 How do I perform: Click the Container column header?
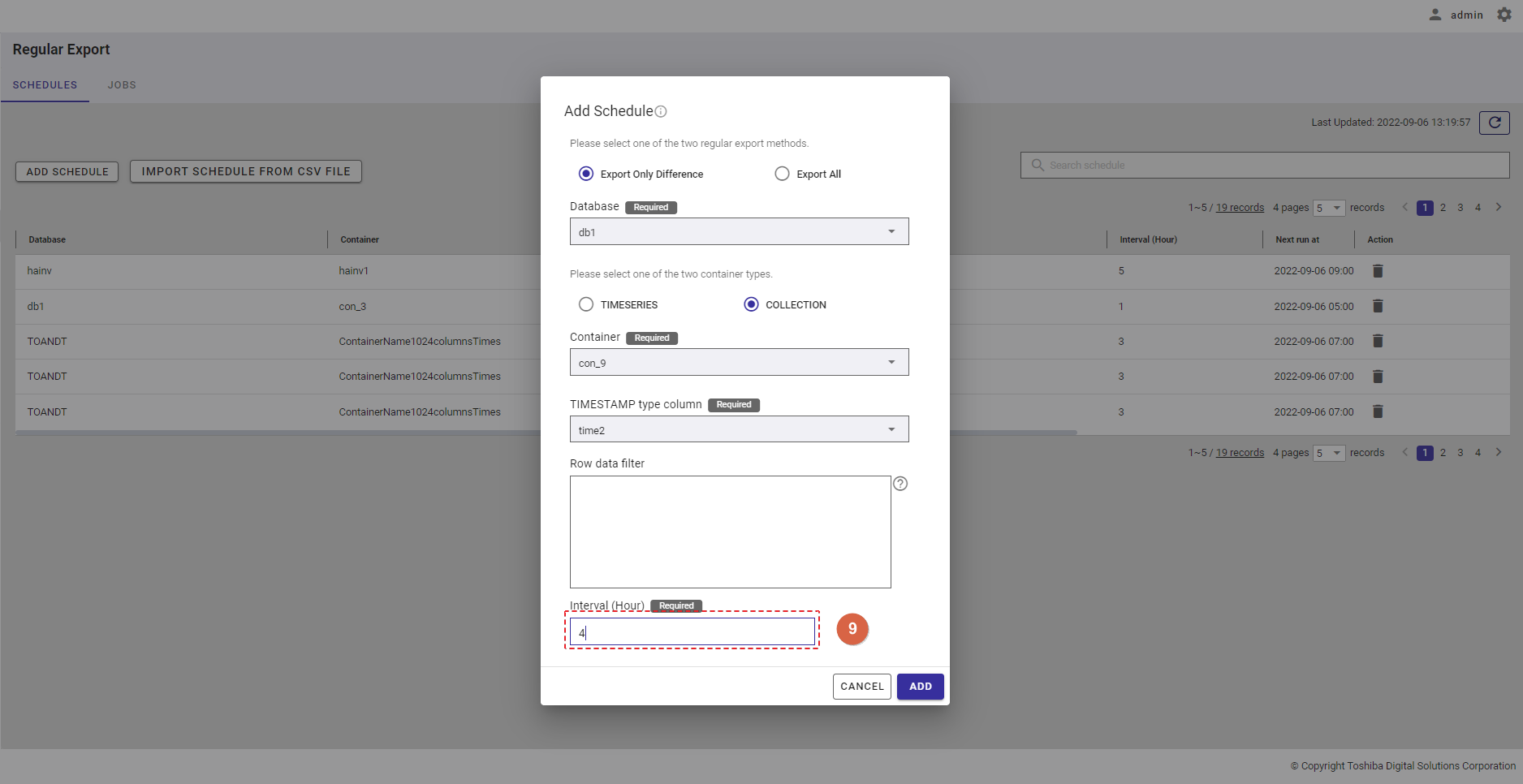(x=360, y=239)
